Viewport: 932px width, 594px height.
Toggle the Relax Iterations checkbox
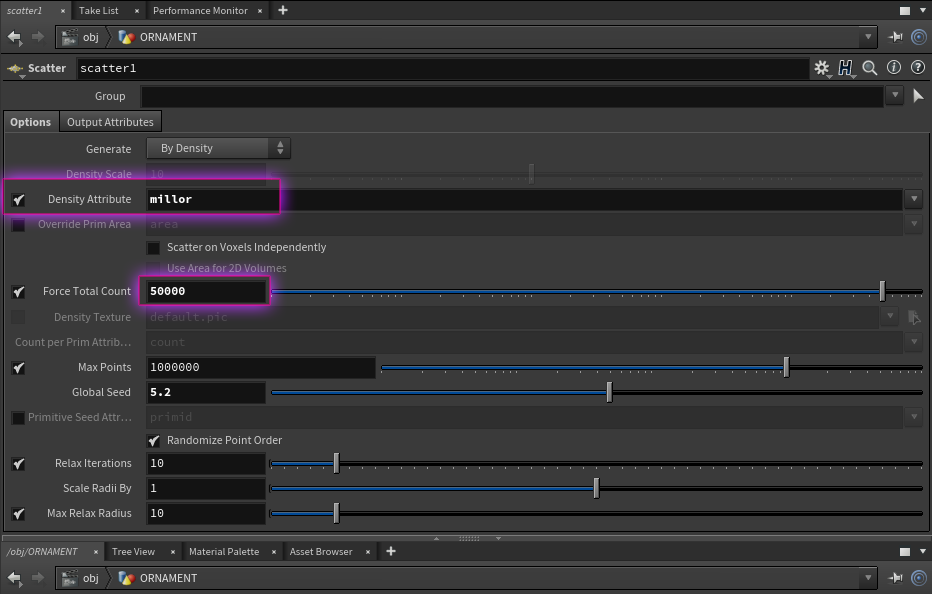(18, 464)
